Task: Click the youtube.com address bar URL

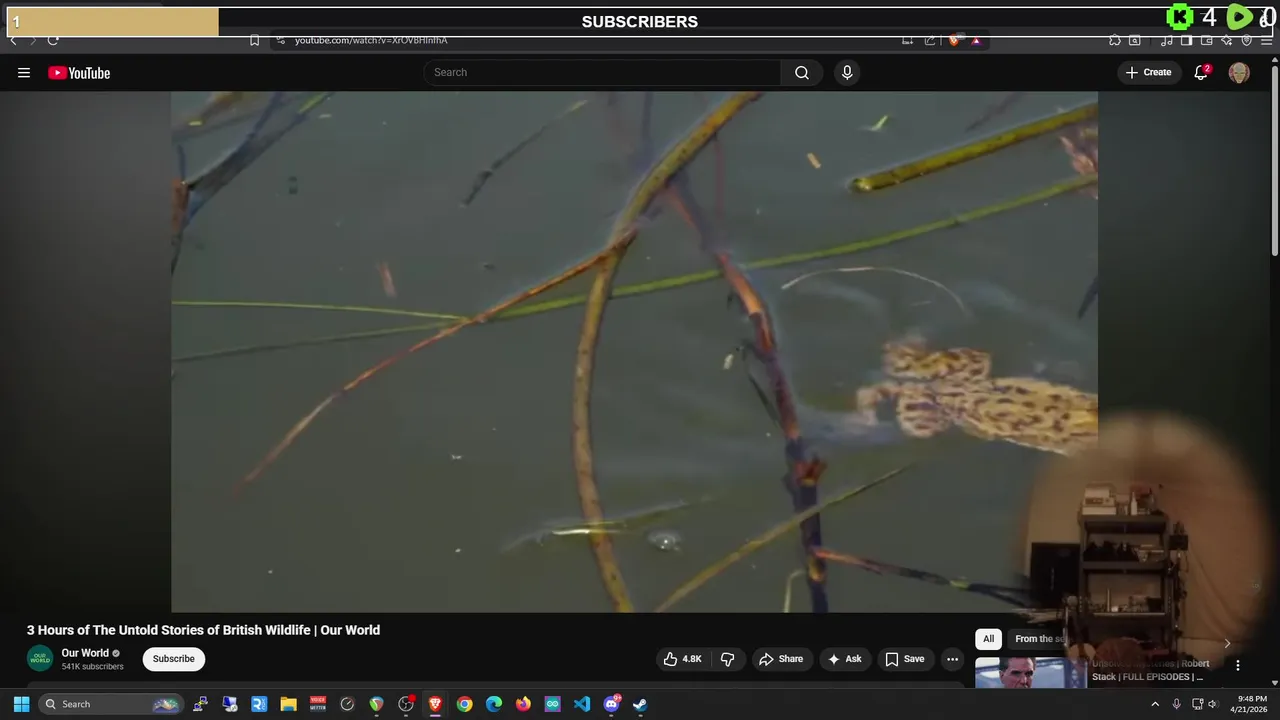Action: [x=371, y=40]
